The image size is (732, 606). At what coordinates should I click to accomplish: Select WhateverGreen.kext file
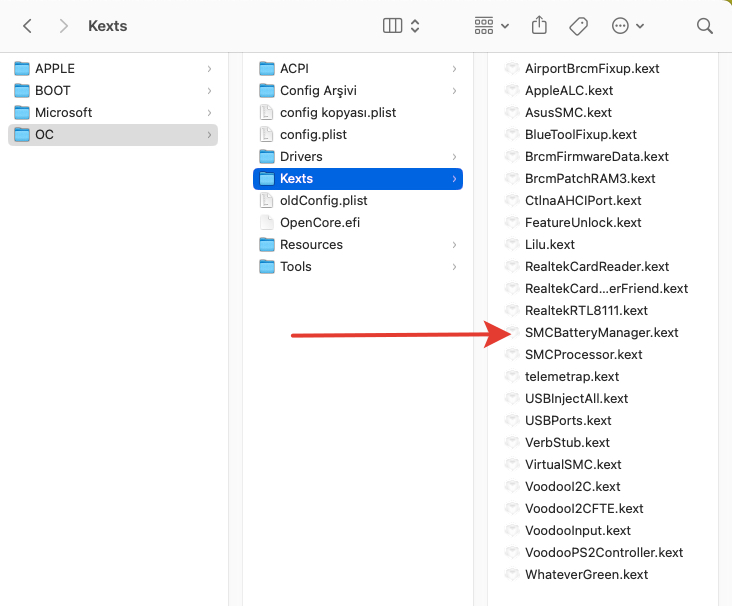coord(586,575)
